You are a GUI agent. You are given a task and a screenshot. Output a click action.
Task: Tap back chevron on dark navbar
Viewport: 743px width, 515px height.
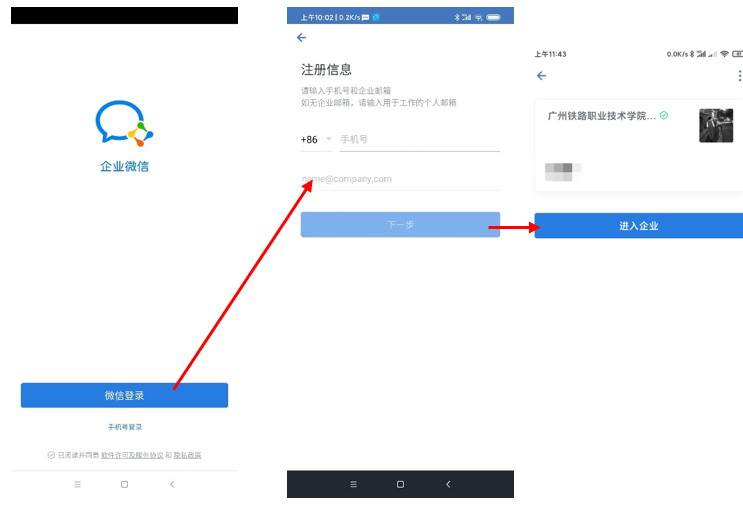[x=448, y=484]
